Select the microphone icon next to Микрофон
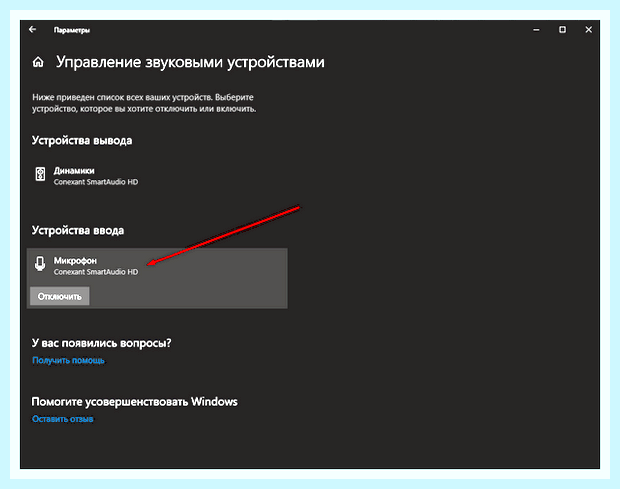The image size is (620, 489). (x=40, y=264)
